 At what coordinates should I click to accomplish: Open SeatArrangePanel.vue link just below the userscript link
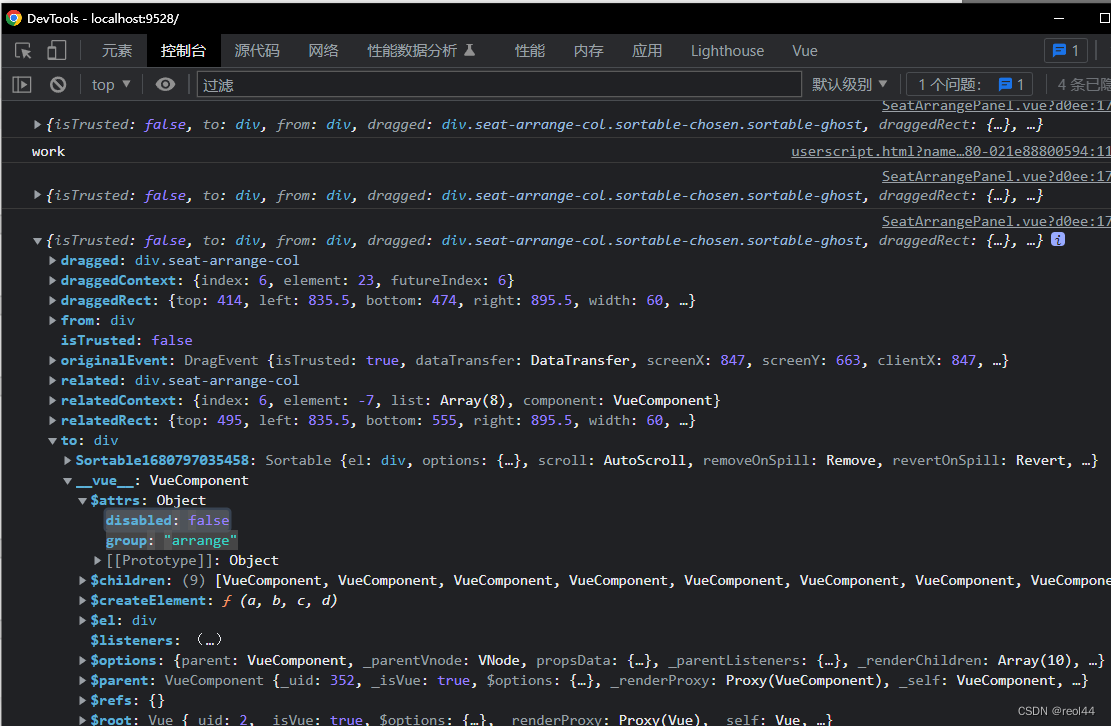pyautogui.click(x=996, y=176)
